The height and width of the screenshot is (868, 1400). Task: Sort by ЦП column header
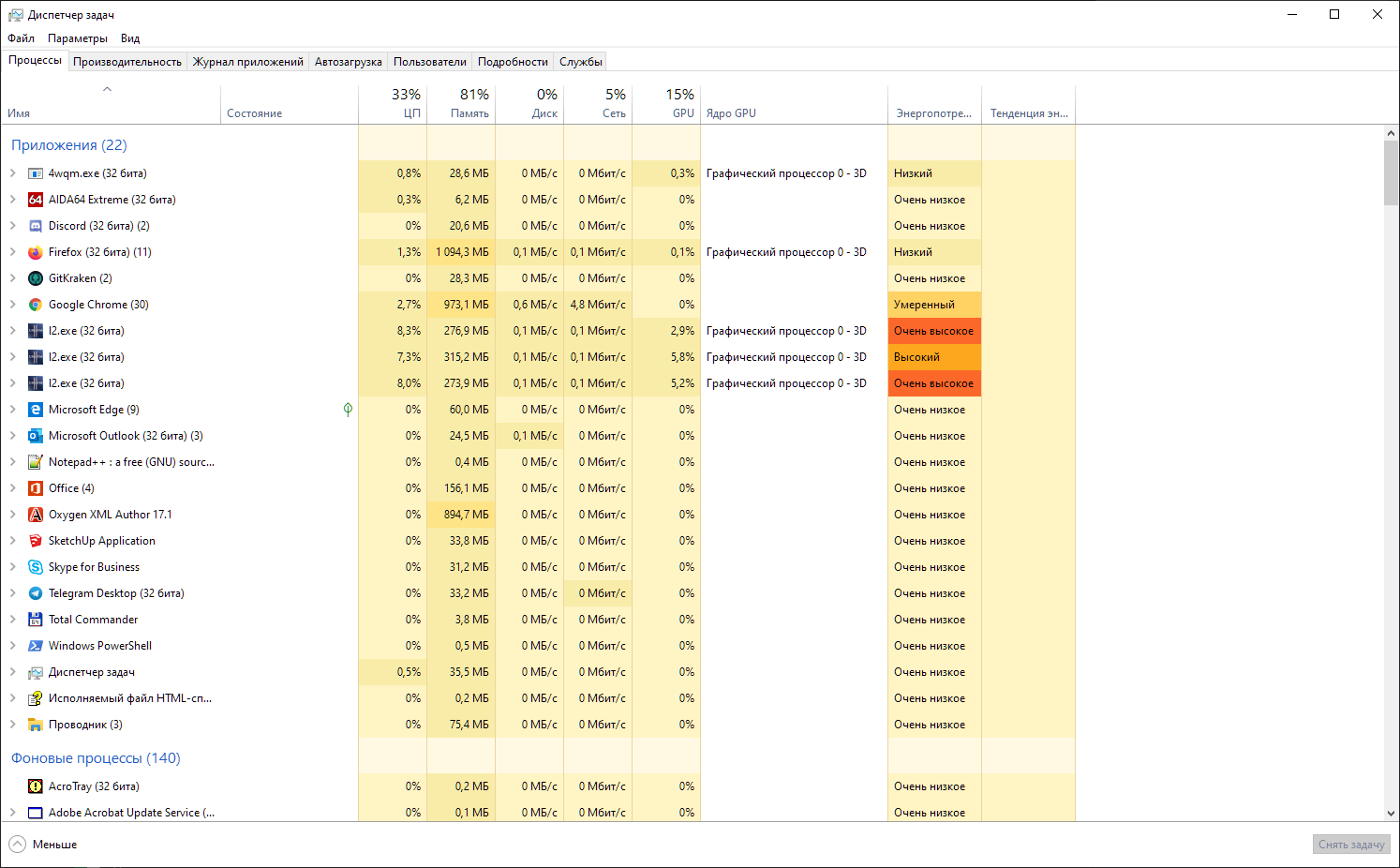[393, 104]
